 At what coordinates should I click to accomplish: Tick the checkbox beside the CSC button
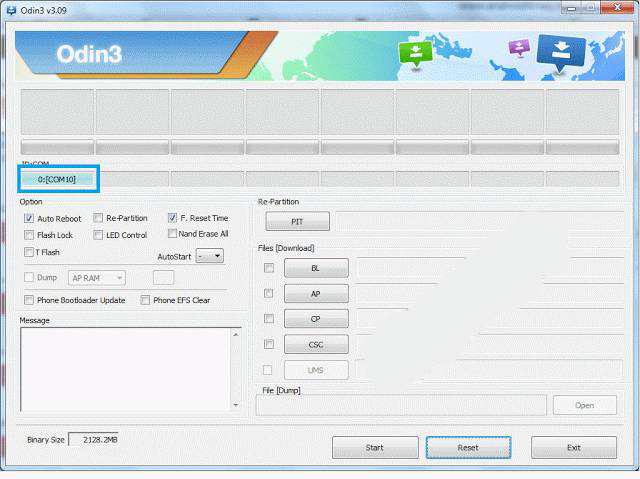point(269,344)
